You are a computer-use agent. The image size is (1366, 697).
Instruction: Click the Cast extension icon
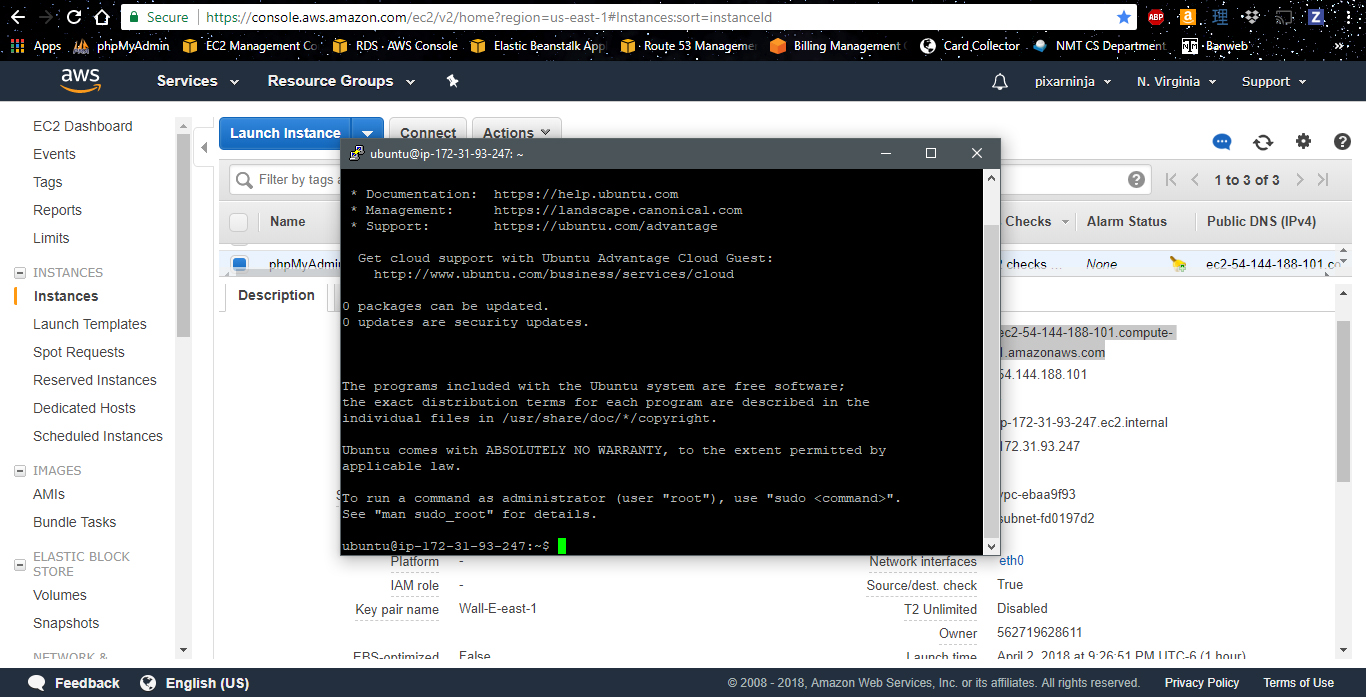(x=1285, y=17)
